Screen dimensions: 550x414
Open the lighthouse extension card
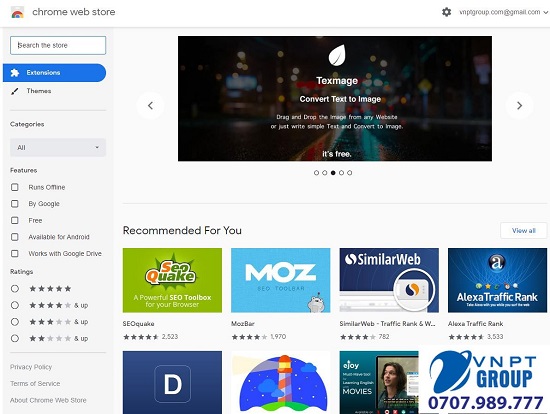coord(281,382)
